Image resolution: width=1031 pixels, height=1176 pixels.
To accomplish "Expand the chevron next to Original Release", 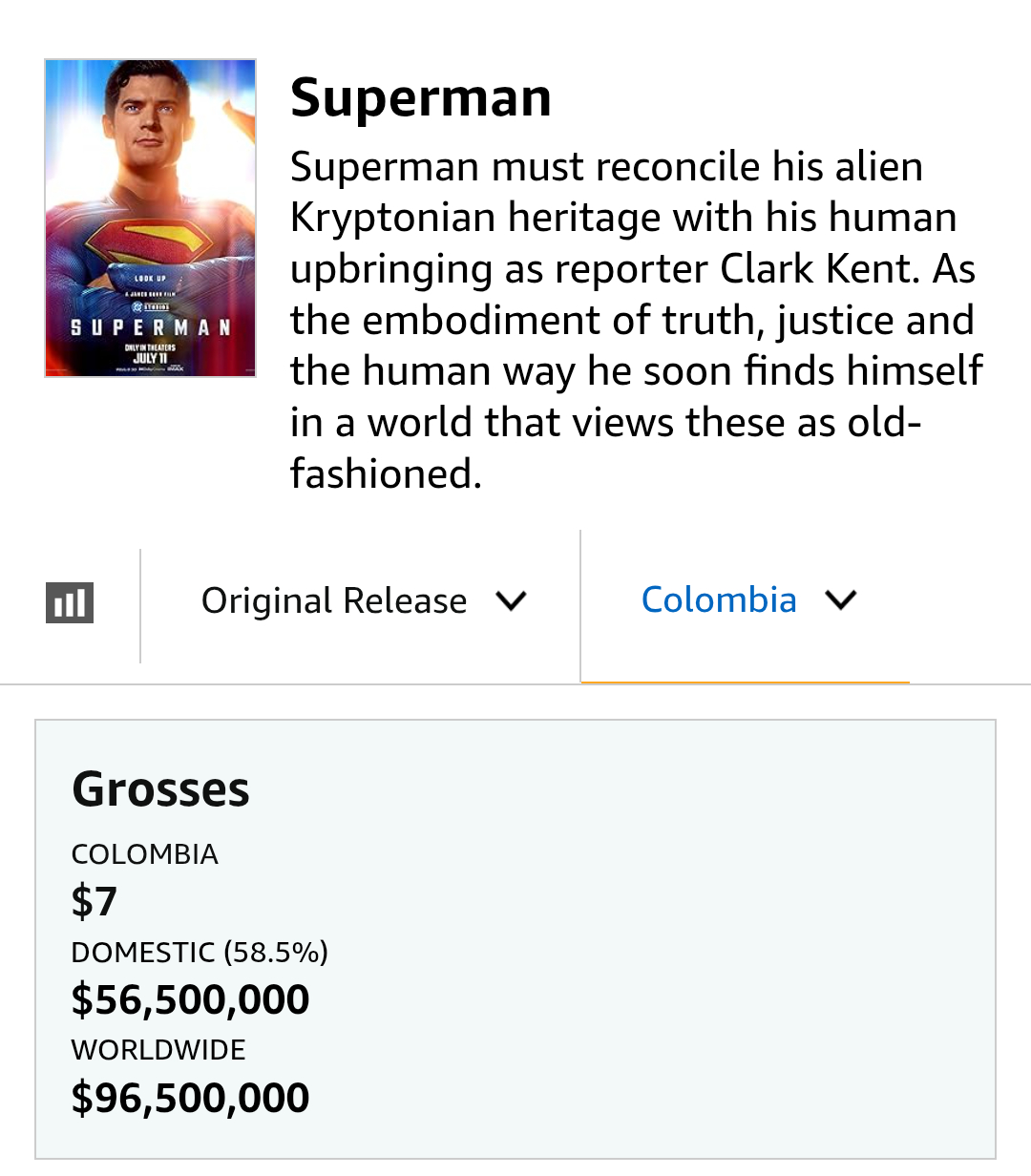I will tap(512, 601).
